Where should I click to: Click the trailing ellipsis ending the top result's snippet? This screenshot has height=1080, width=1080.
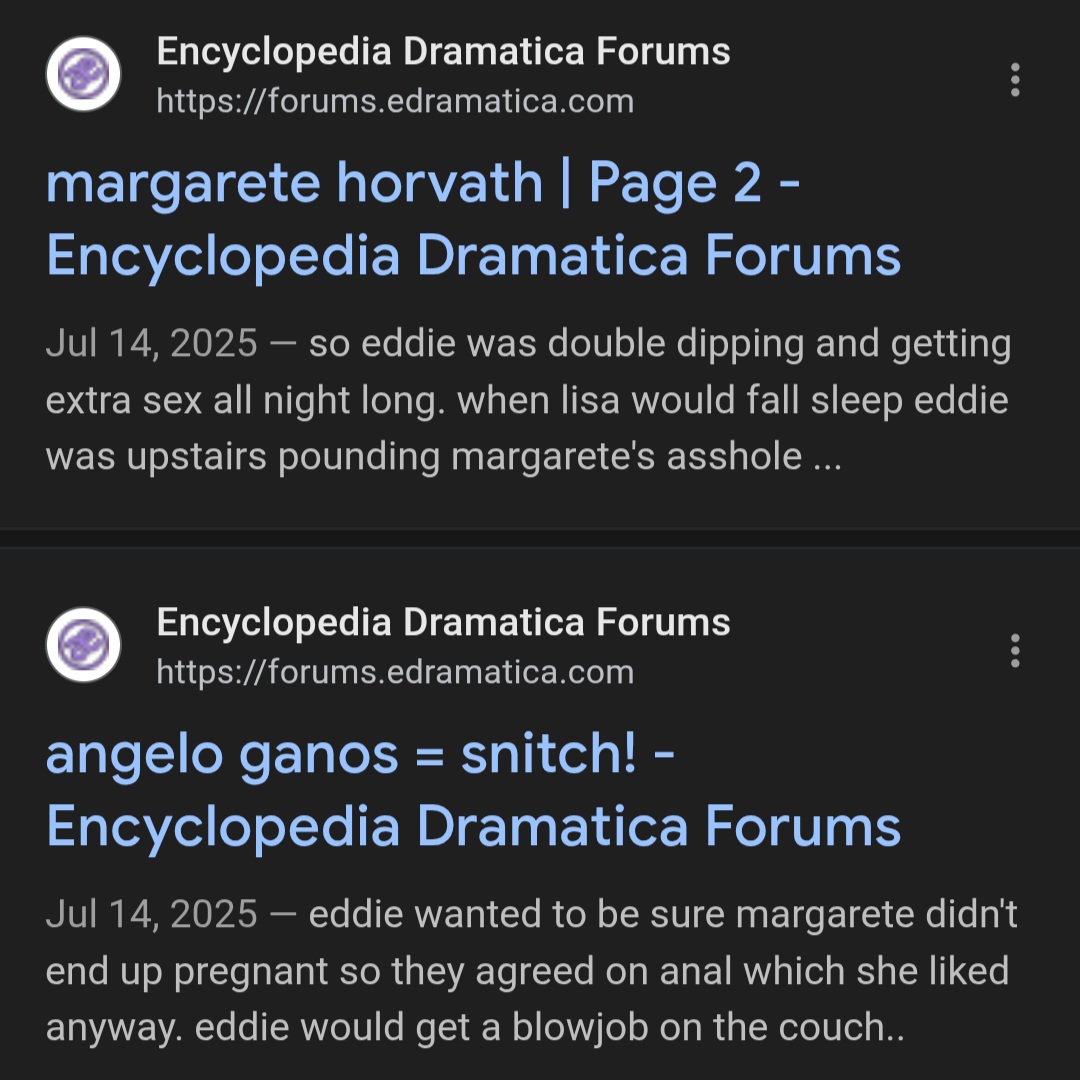[x=827, y=458]
